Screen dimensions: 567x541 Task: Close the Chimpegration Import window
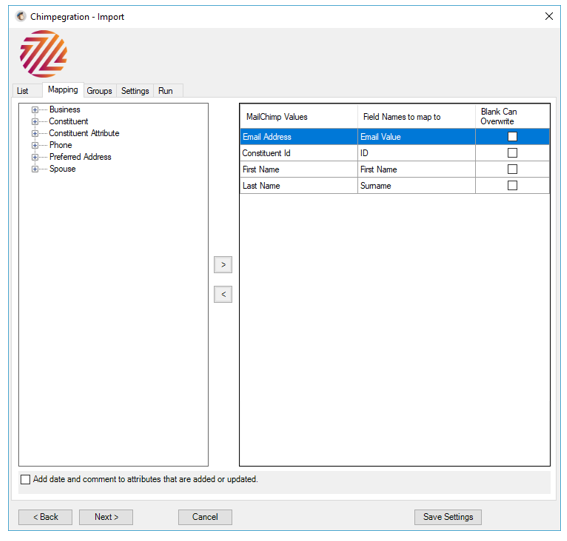[549, 16]
